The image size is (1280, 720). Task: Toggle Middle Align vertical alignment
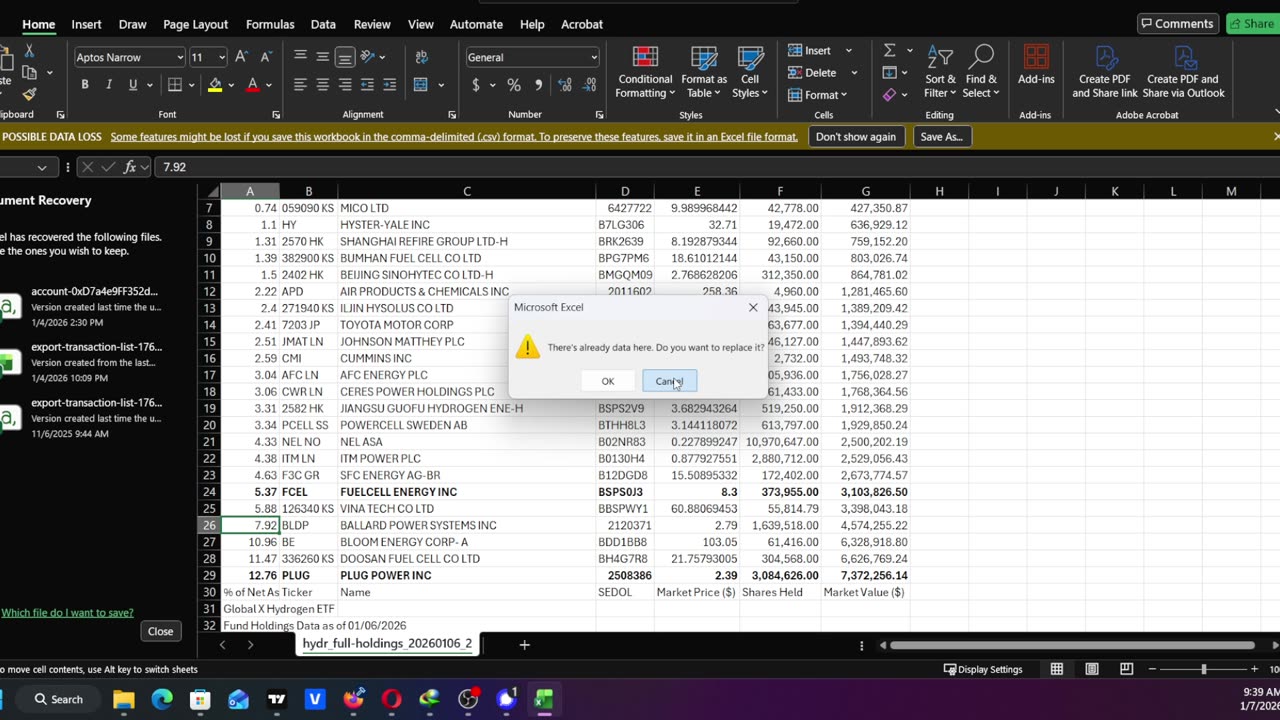322,57
